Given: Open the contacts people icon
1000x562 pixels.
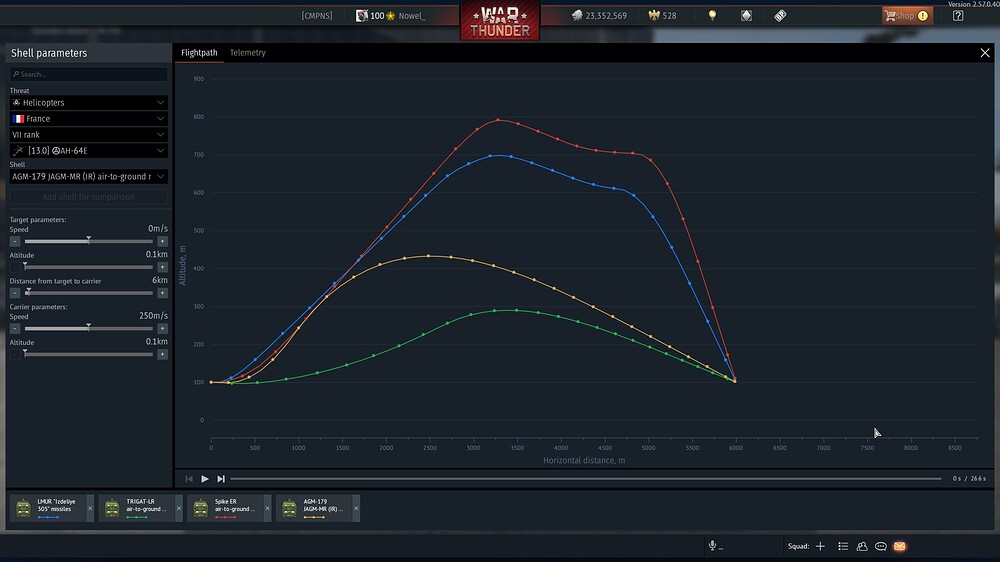Looking at the screenshot, I should tap(862, 546).
